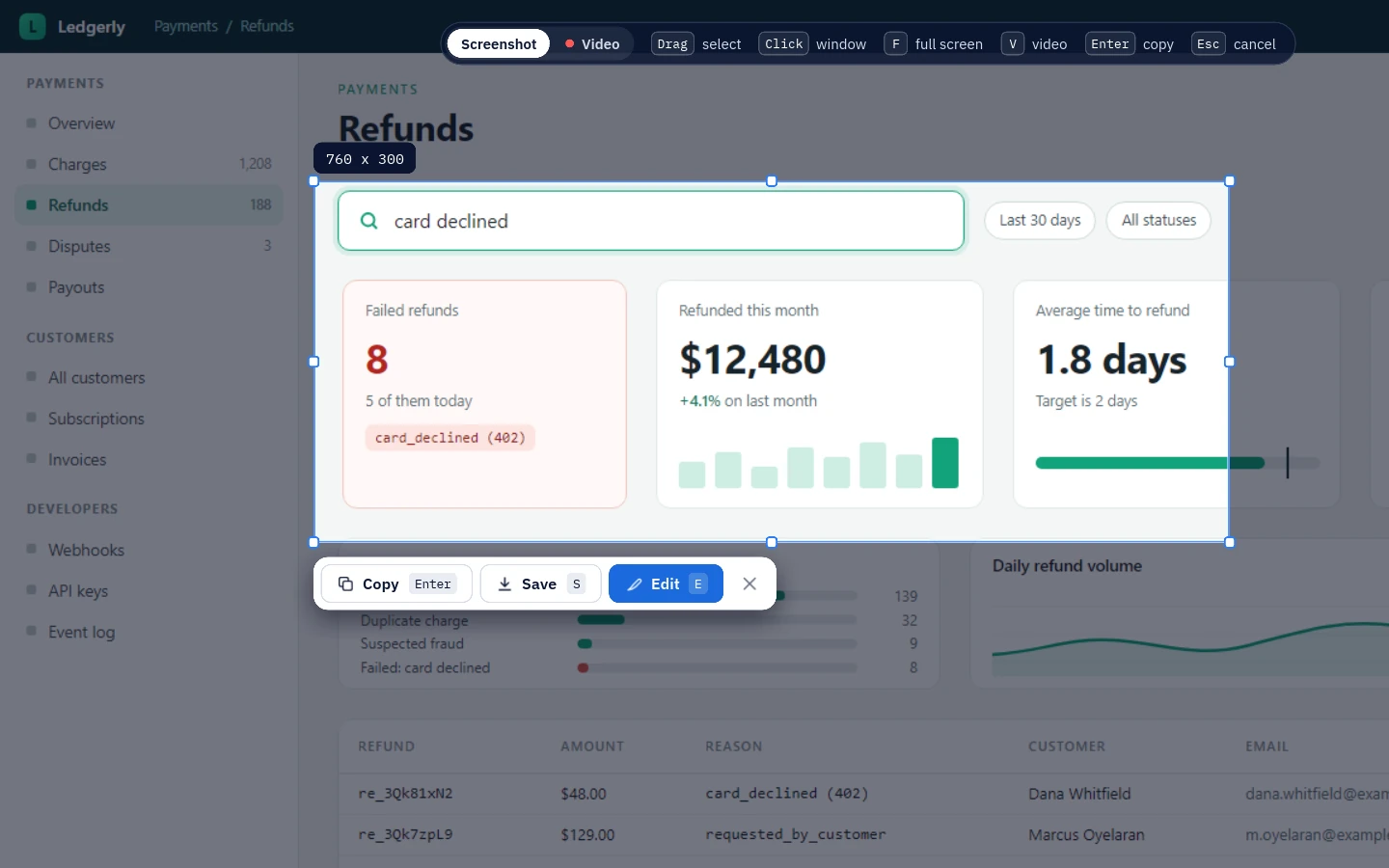Image resolution: width=1389 pixels, height=868 pixels.
Task: Open the All statuses filter
Action: [x=1158, y=221]
